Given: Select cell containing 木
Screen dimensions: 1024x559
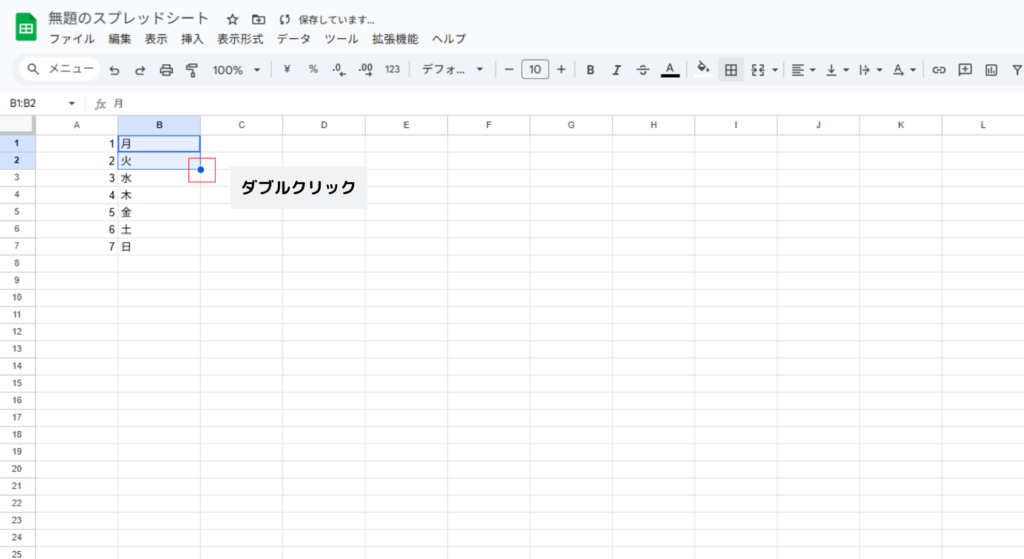Looking at the screenshot, I should point(159,195).
